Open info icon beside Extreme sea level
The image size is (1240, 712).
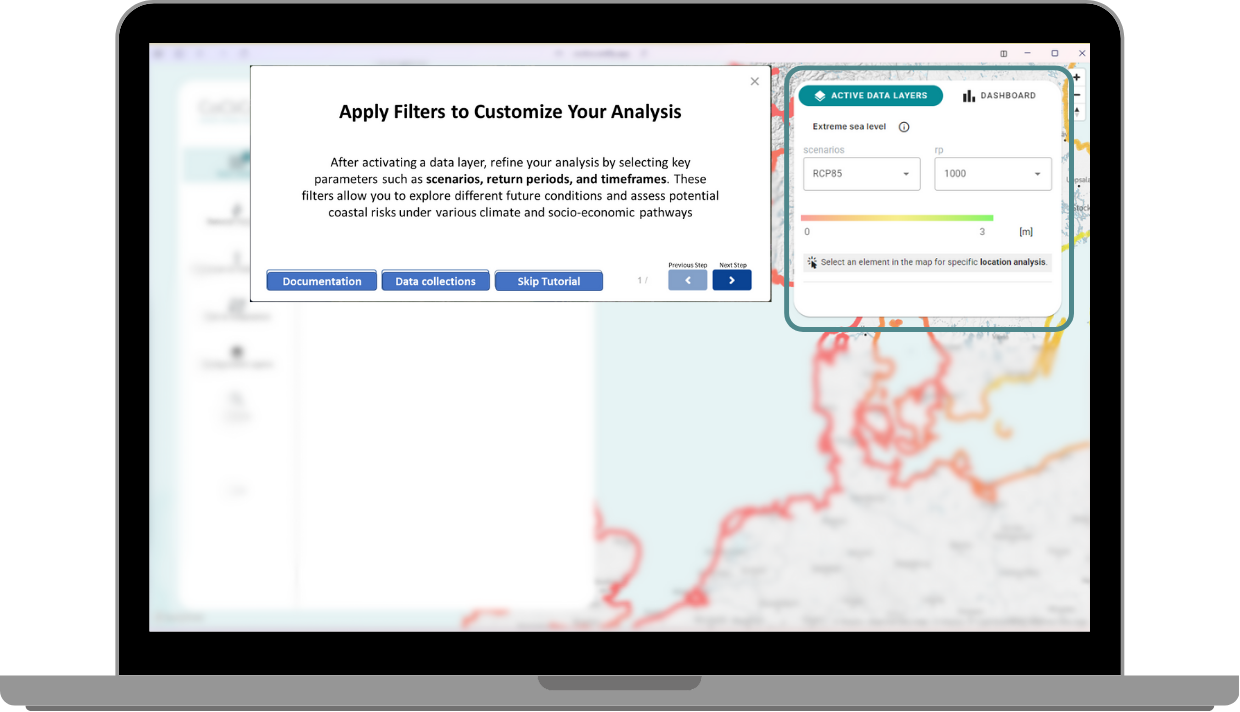[904, 127]
